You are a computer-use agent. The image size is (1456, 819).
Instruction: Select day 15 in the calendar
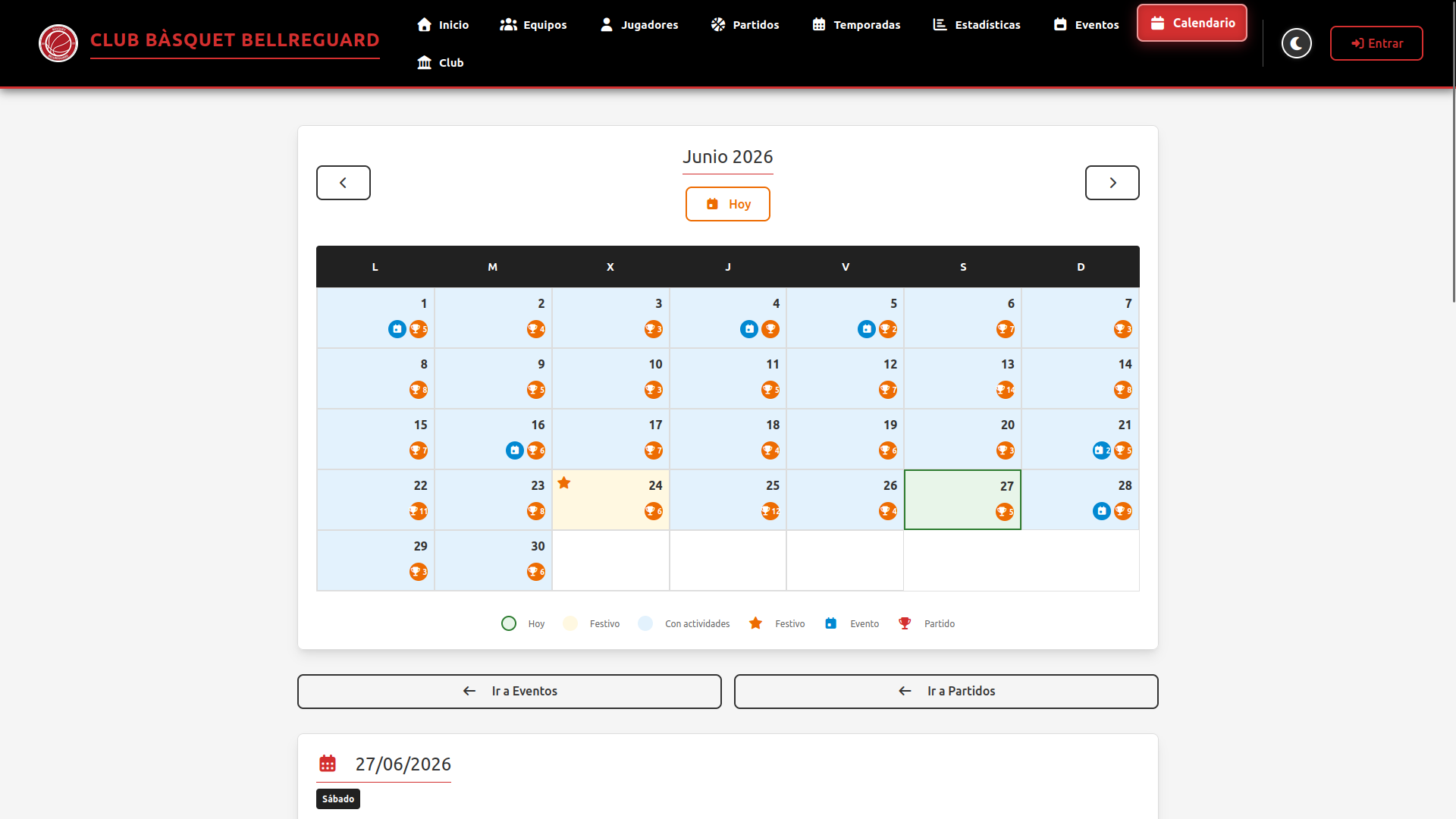coord(375,439)
